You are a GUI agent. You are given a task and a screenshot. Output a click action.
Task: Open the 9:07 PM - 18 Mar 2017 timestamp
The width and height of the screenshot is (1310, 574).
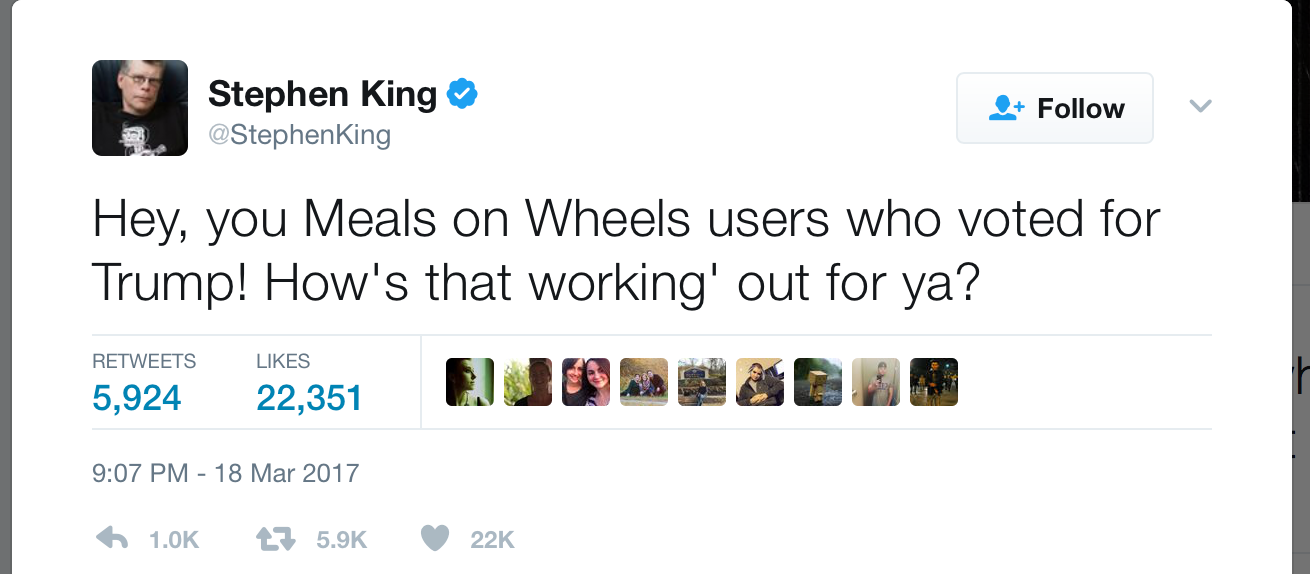[x=225, y=472]
